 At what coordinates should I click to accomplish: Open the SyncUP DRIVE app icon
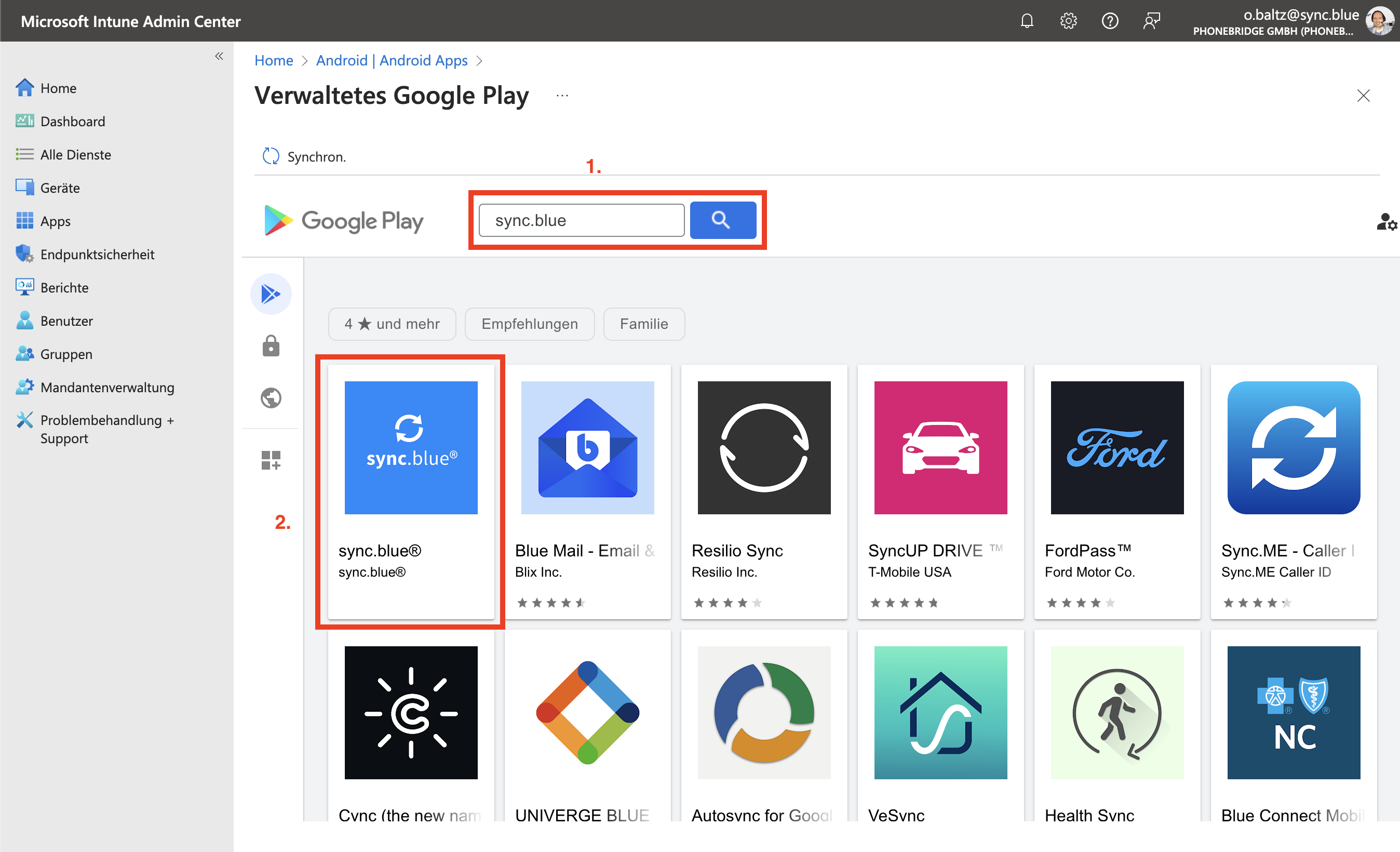point(940,448)
